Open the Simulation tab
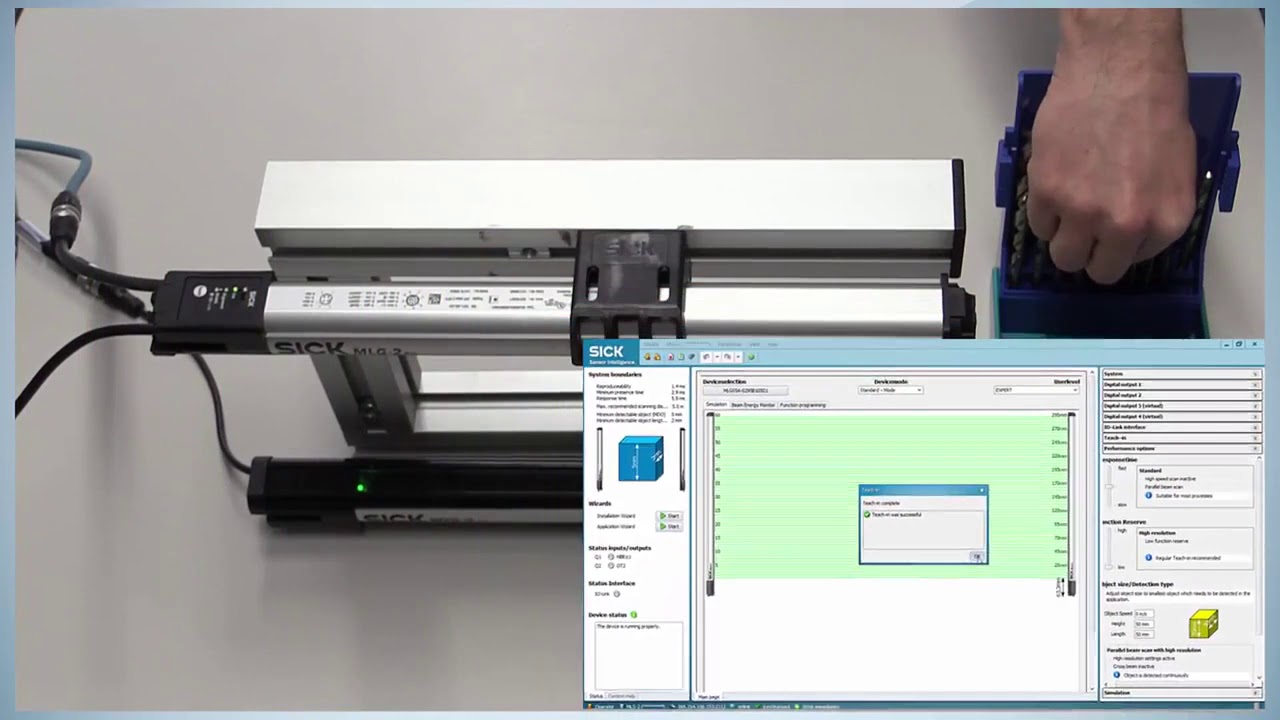The height and width of the screenshot is (720, 1280). (x=716, y=405)
